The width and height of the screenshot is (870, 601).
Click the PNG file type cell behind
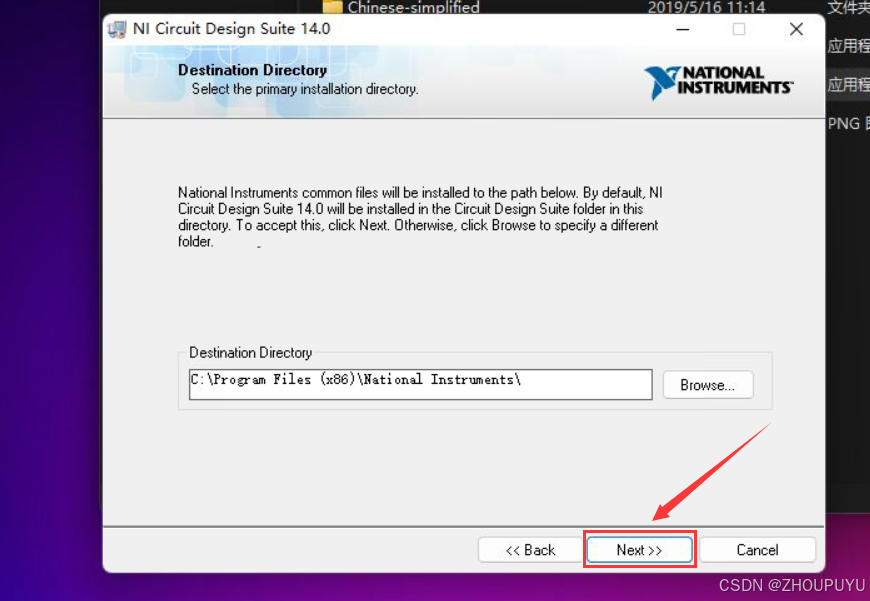(848, 123)
